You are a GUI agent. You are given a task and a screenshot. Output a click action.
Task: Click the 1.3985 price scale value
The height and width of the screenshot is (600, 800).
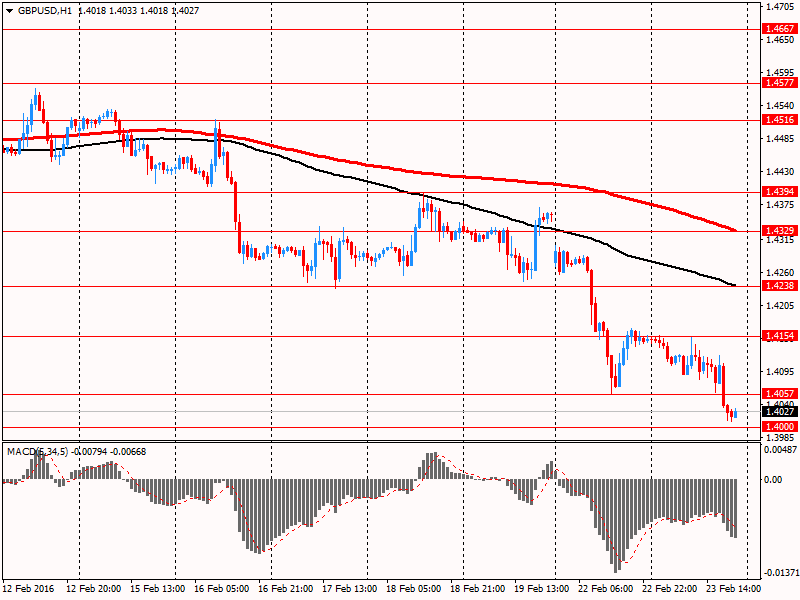pos(780,437)
